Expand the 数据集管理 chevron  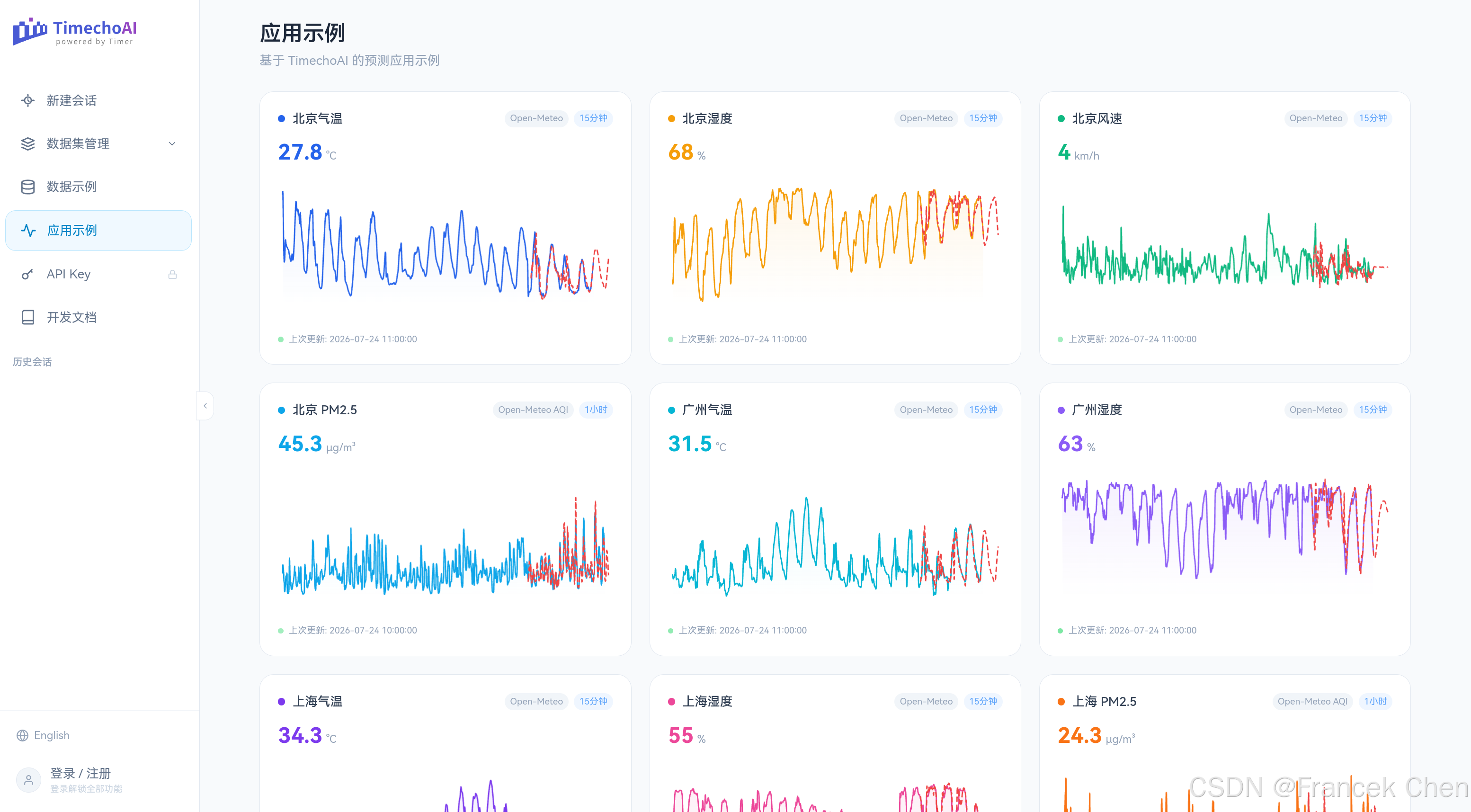(x=172, y=144)
